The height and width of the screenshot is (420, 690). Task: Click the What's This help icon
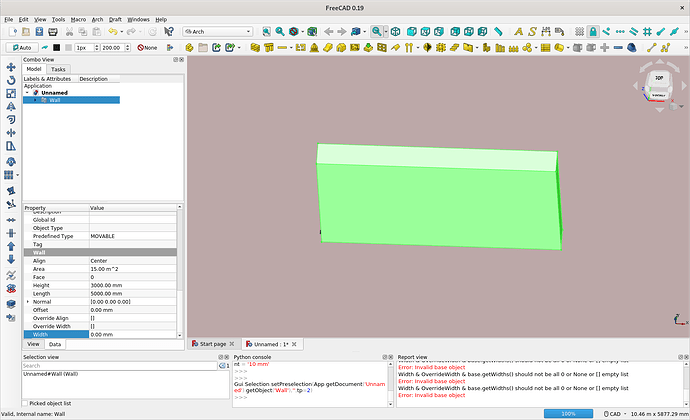169,32
